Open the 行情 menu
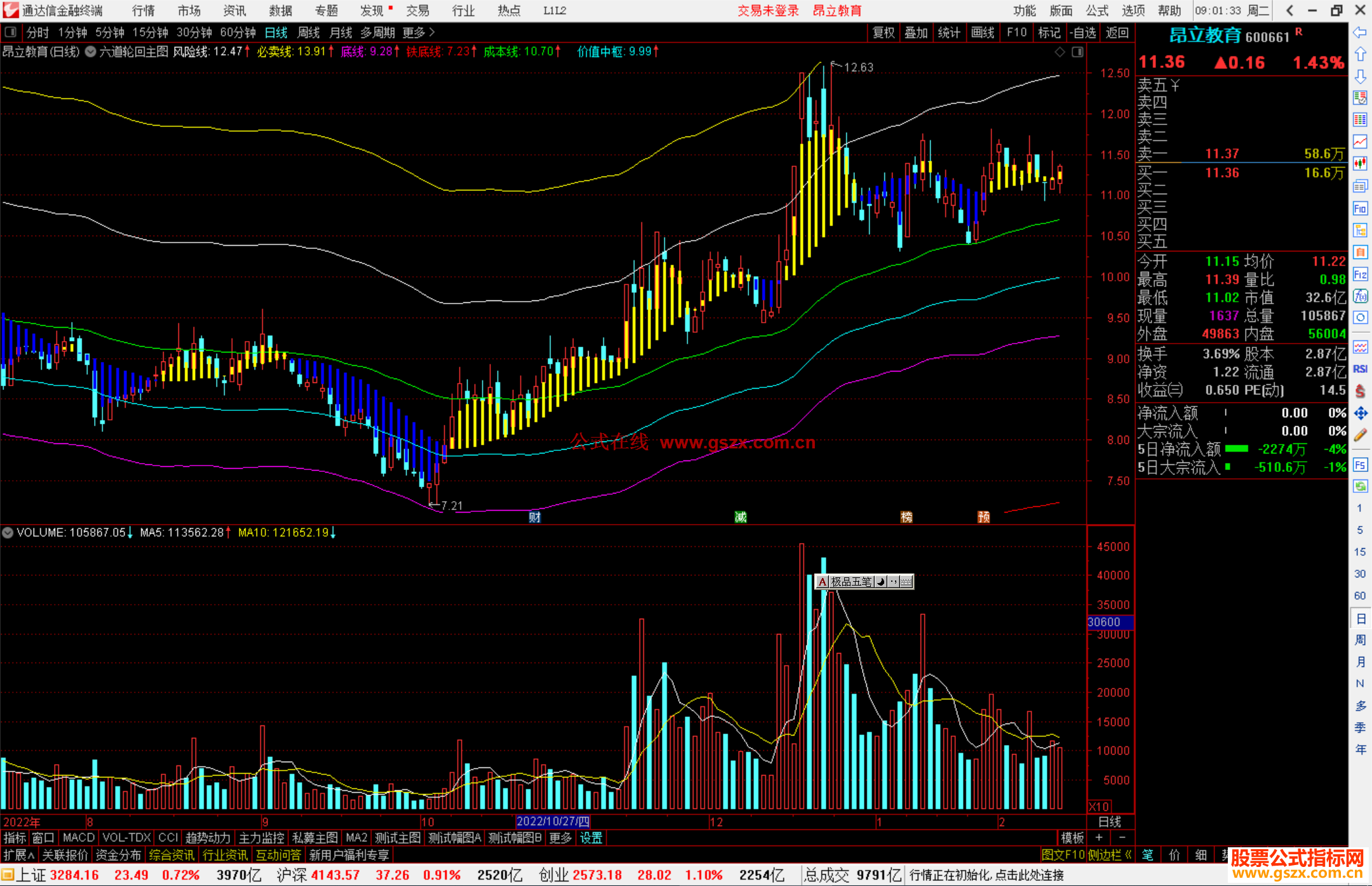The height and width of the screenshot is (886, 1372). (143, 11)
